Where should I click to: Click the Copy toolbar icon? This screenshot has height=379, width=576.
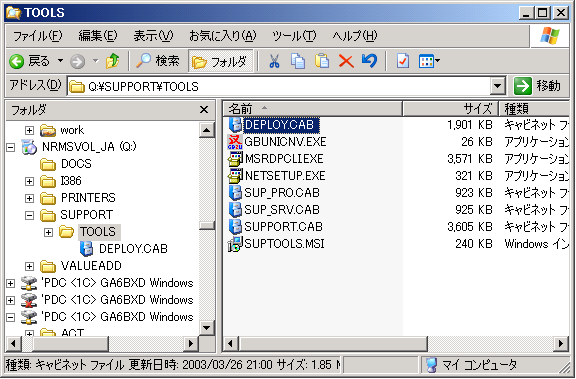(x=298, y=61)
